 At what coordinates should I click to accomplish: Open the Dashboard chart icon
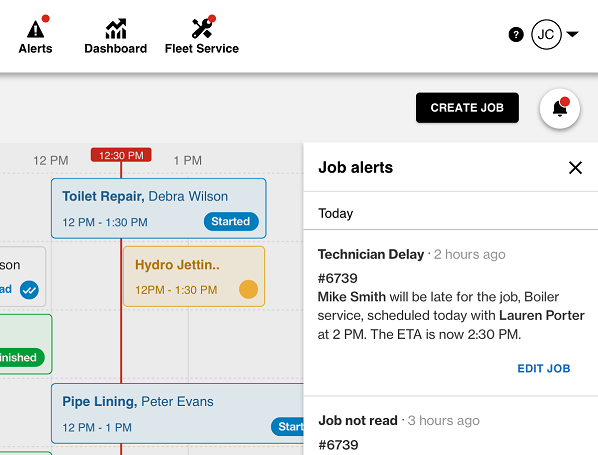(x=116, y=29)
